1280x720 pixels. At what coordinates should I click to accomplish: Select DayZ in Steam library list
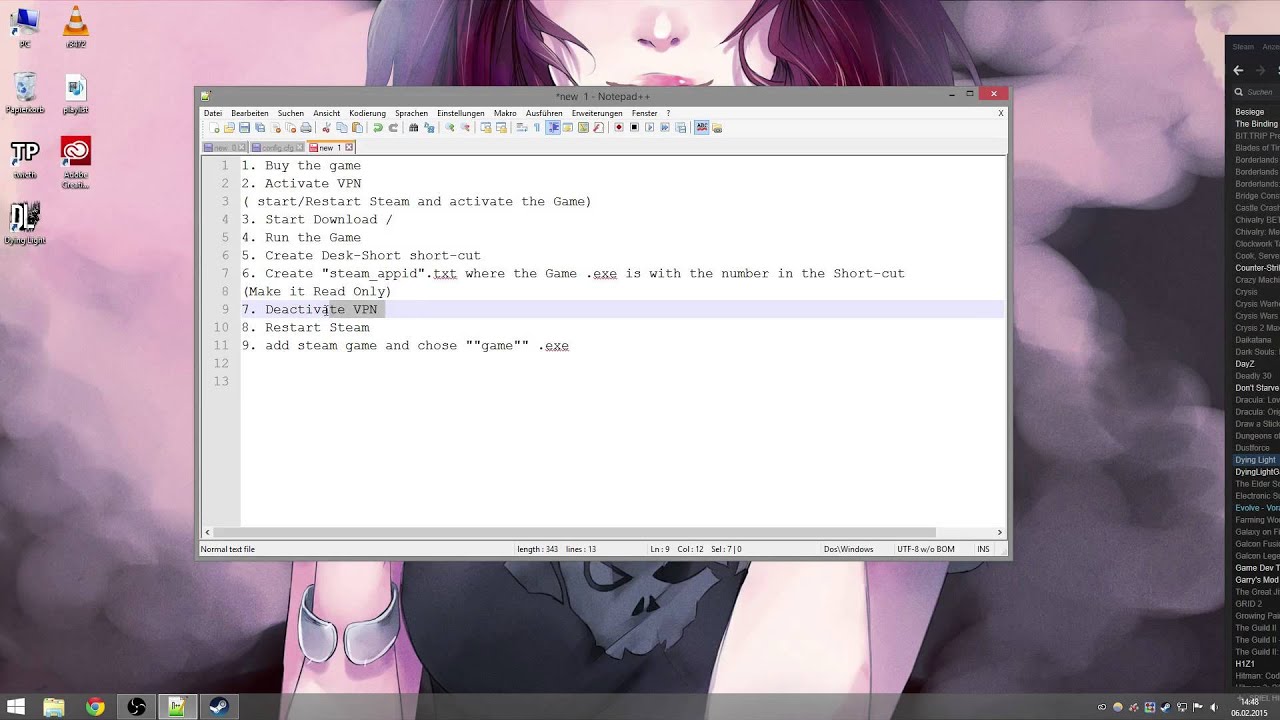1245,364
